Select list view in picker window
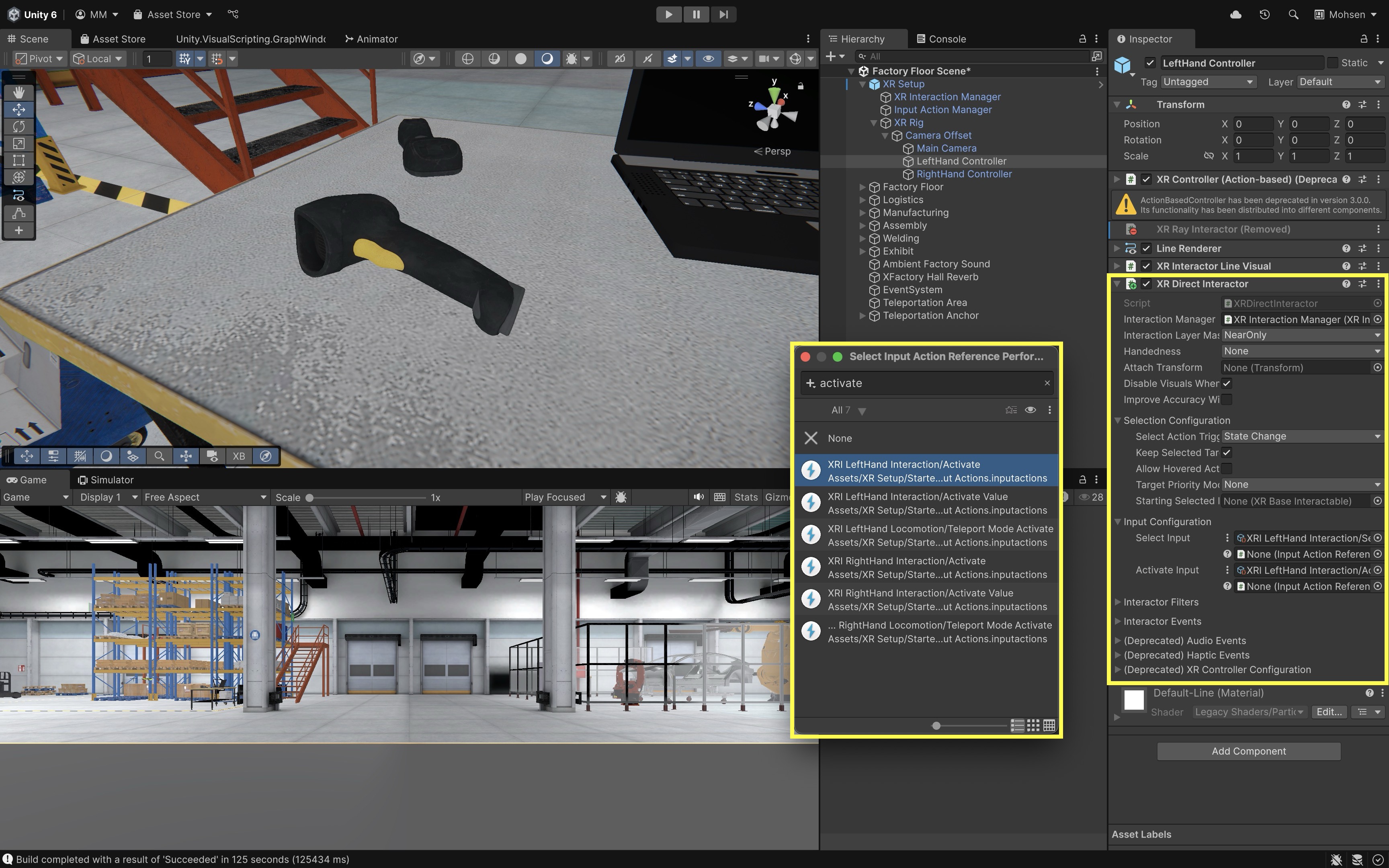 click(x=1017, y=726)
